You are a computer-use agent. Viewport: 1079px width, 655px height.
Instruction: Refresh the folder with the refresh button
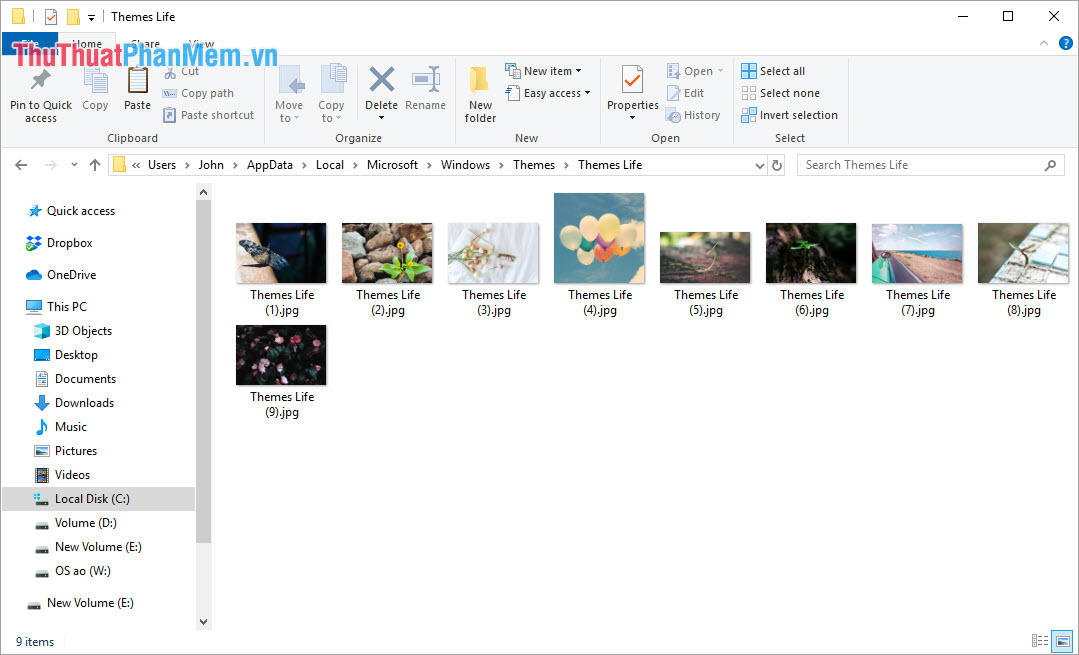pyautogui.click(x=778, y=164)
